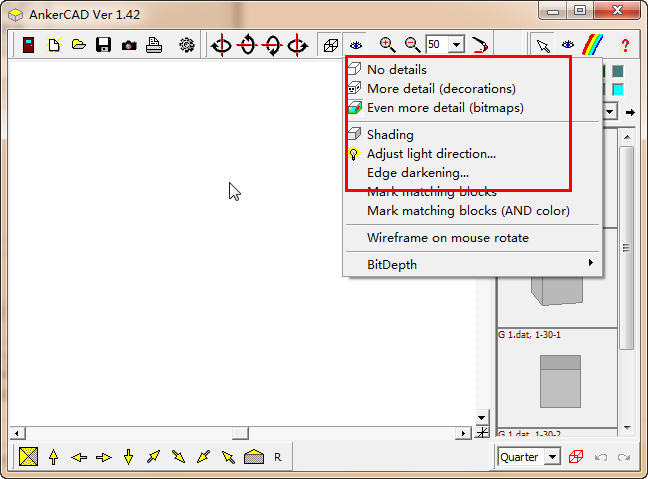This screenshot has height=479, width=648.
Task: Click the canvas scroll right arrow
Action: pos(463,433)
